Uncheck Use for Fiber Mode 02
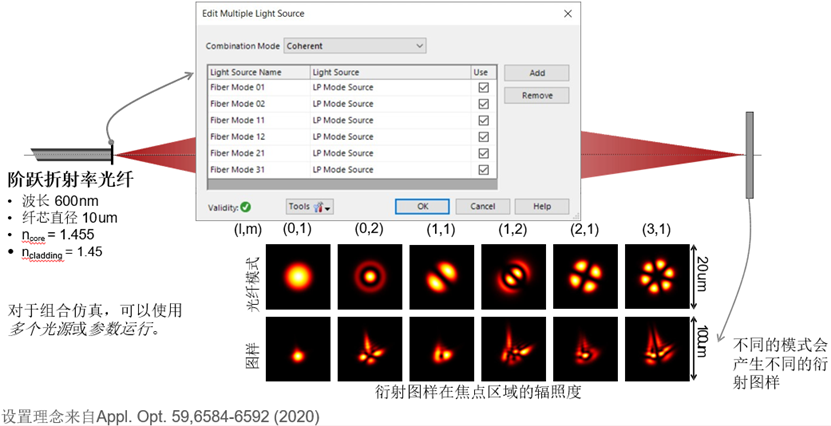Screen dimensions: 831x426 click(483, 104)
